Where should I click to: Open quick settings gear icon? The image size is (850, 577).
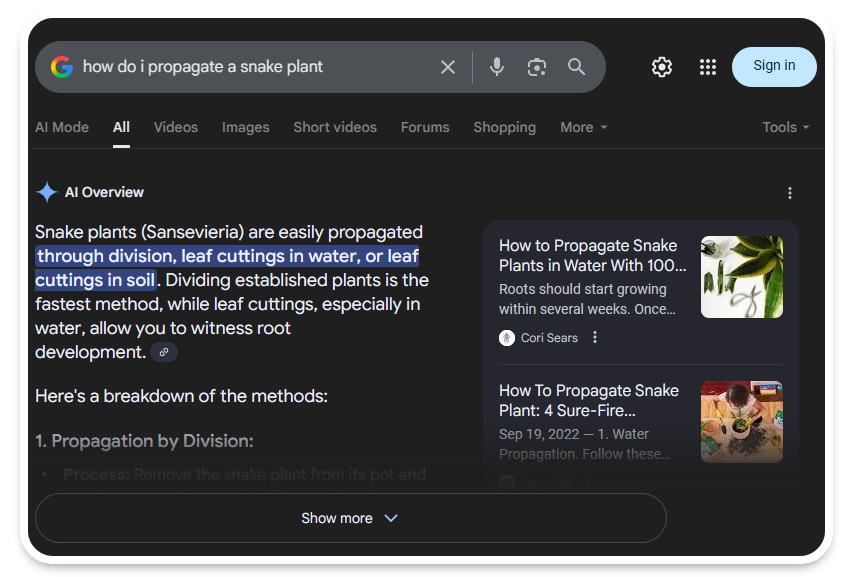coord(662,67)
